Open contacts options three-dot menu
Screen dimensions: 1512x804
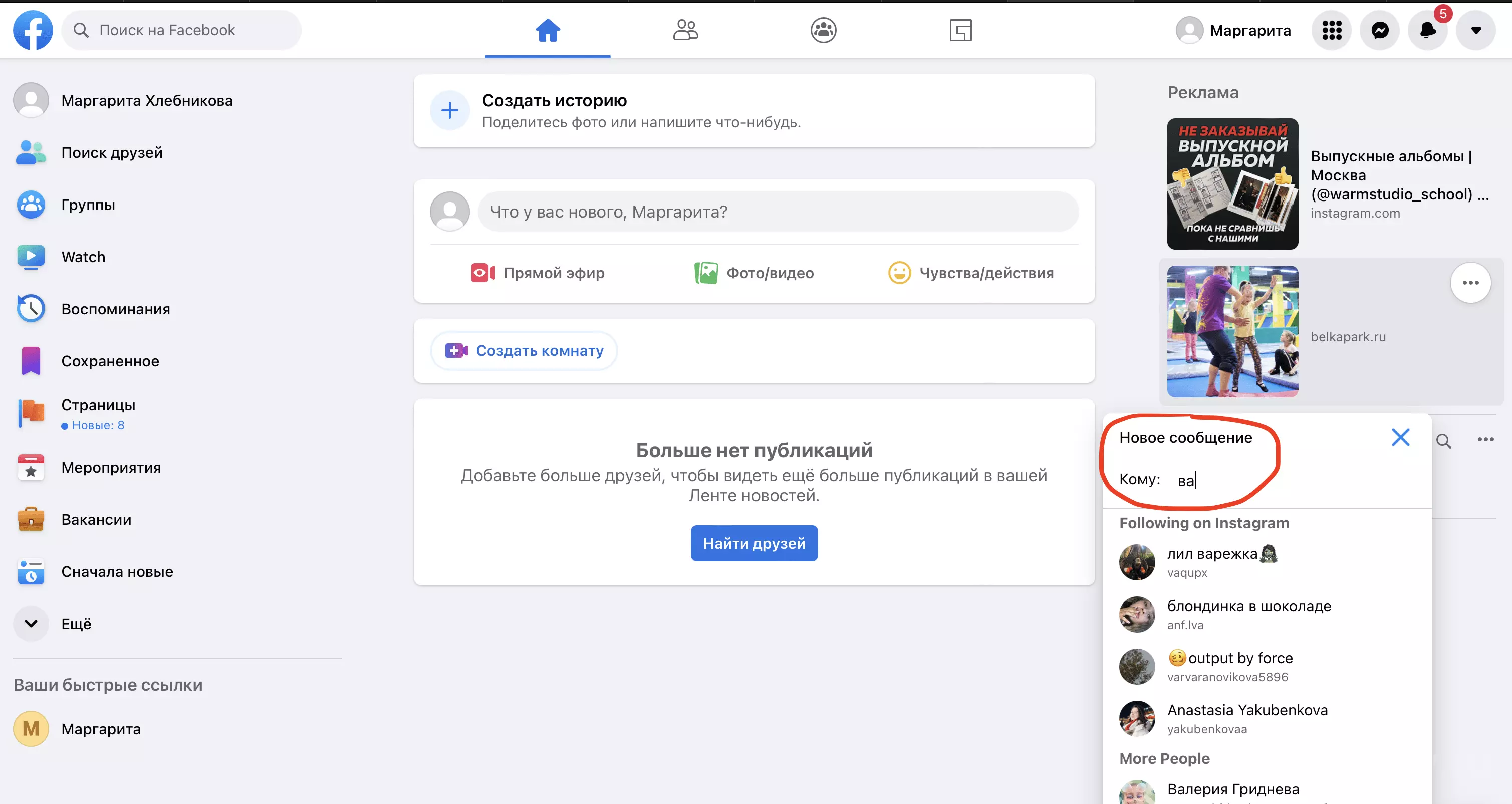(x=1485, y=439)
